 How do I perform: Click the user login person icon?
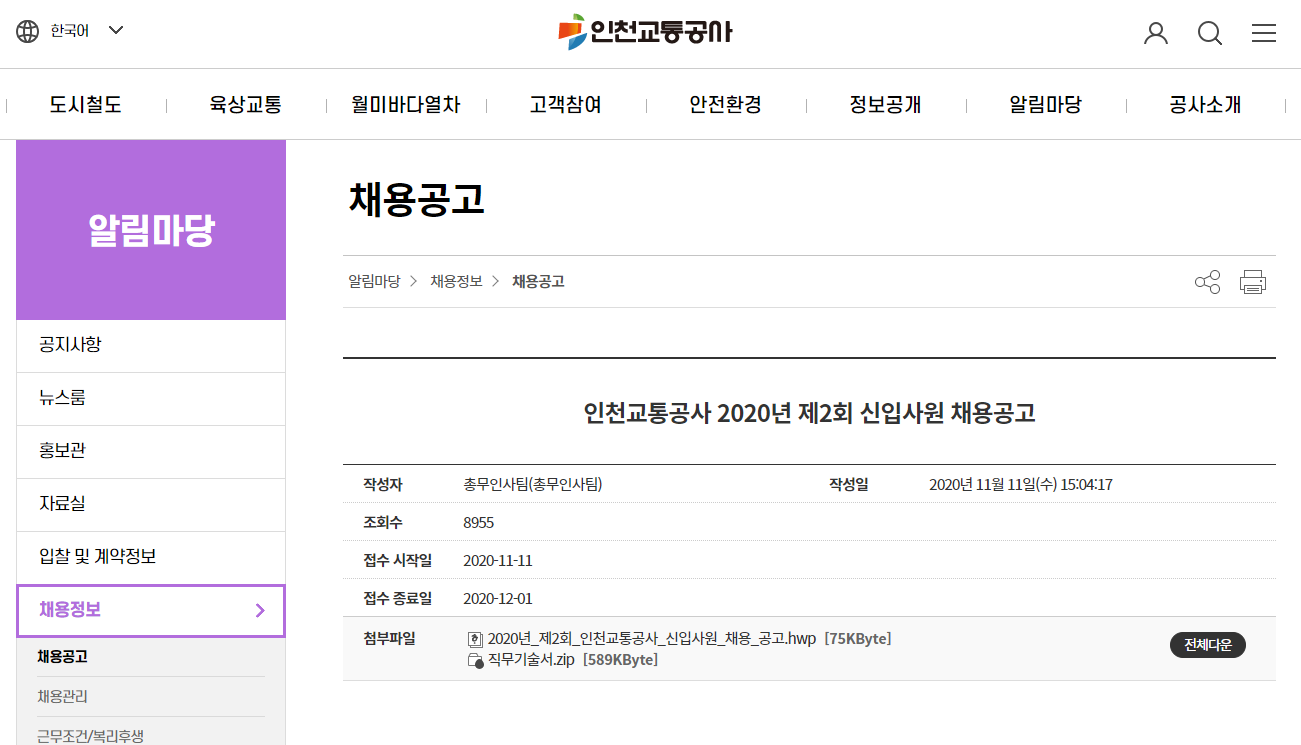click(1156, 32)
